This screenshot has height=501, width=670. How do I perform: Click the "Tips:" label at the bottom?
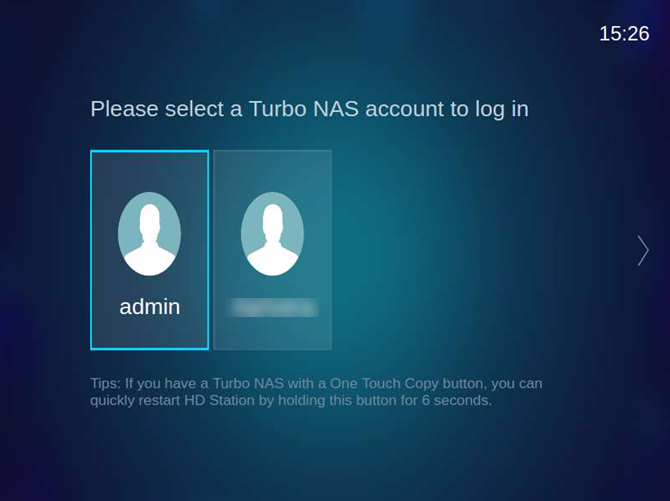pyautogui.click(x=106, y=383)
